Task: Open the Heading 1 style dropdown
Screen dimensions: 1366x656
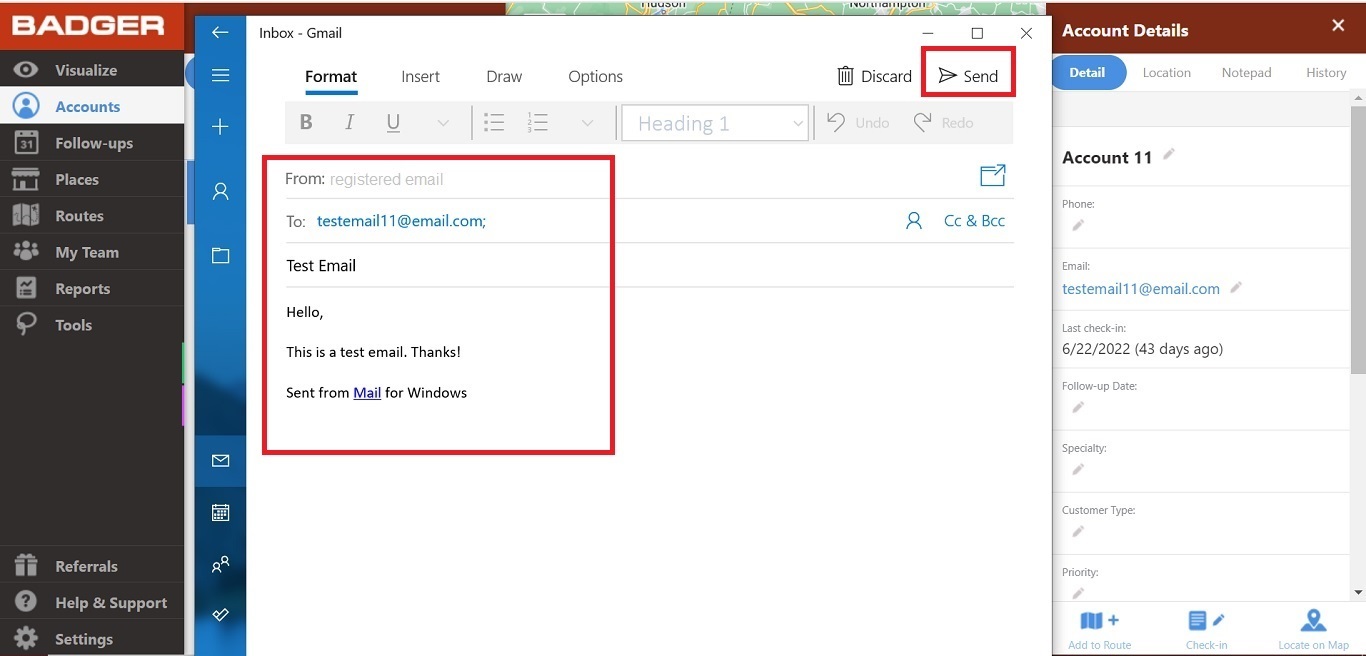Action: point(715,123)
